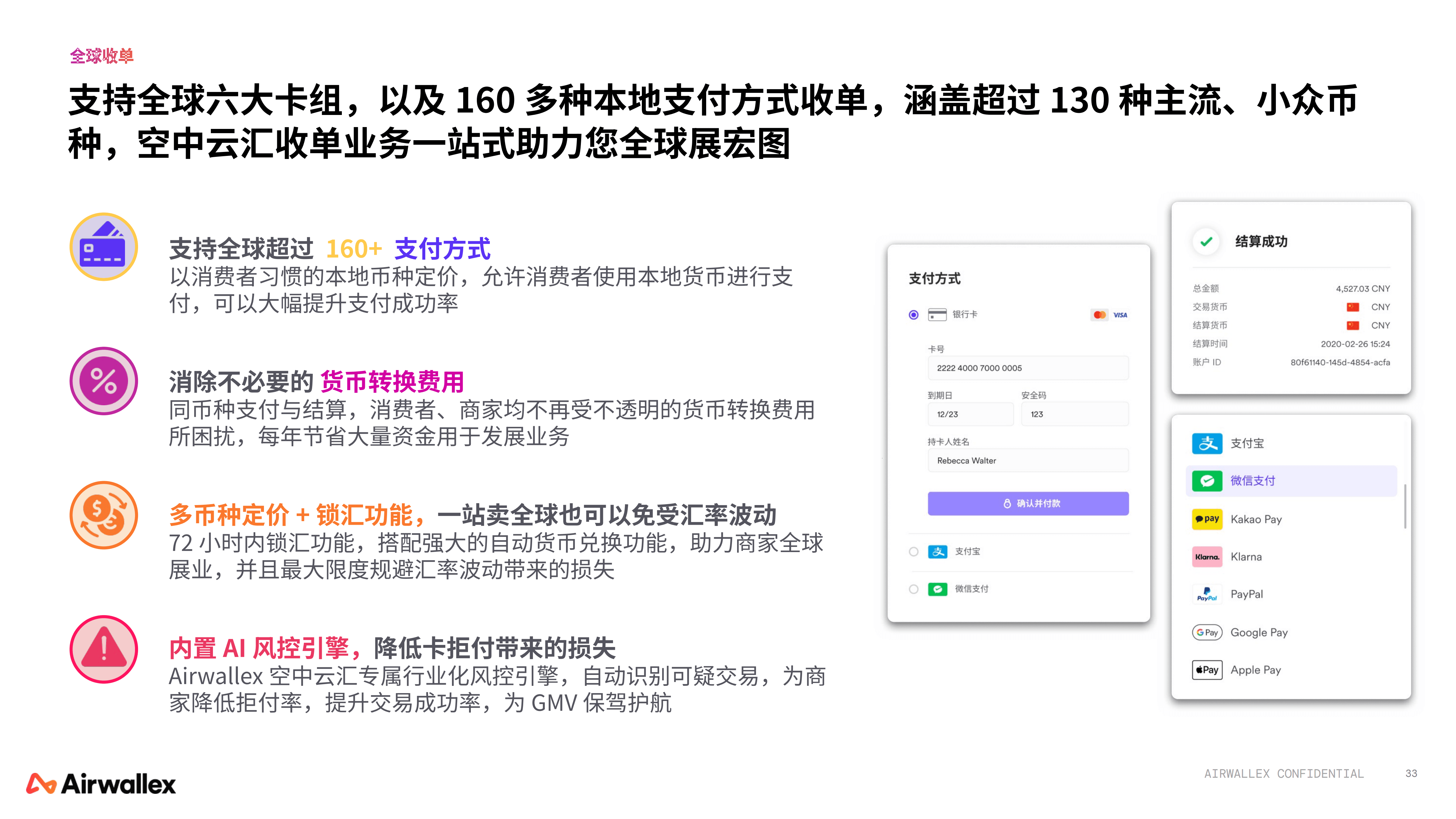
Task: Choose the highlighted 微信支付 row in list
Action: [1292, 481]
